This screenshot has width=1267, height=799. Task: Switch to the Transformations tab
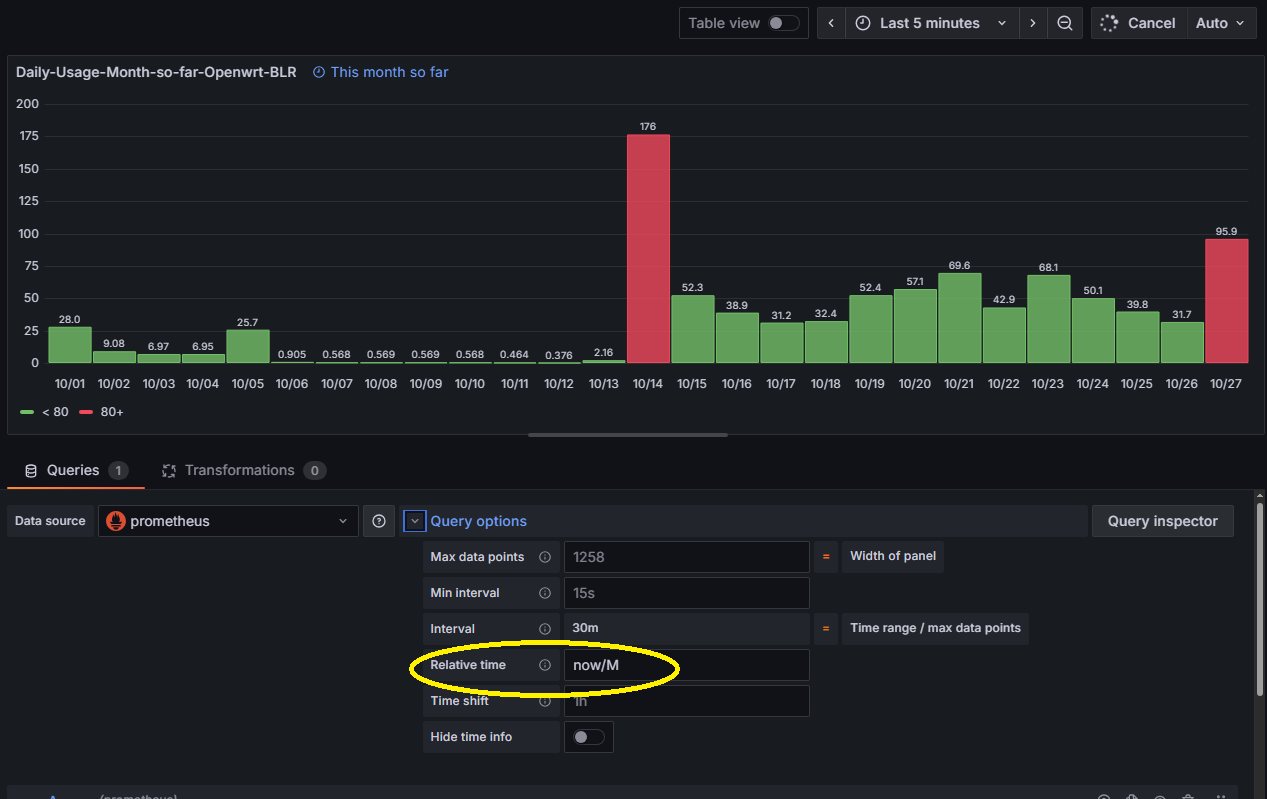[243, 470]
